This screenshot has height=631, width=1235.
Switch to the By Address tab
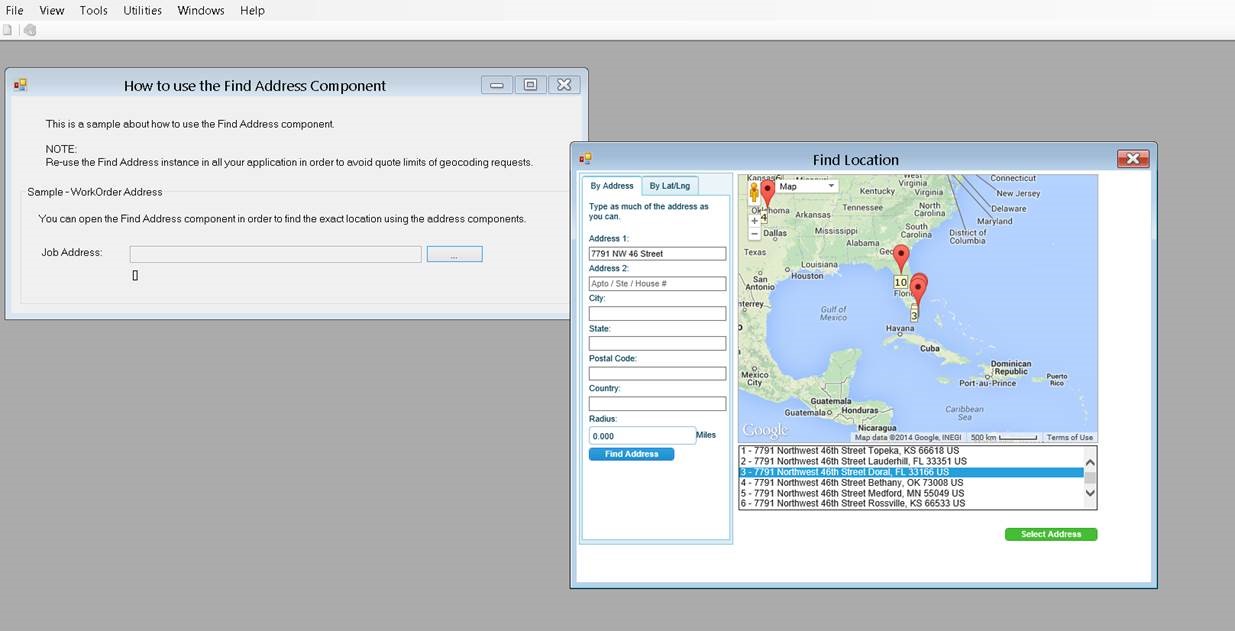(x=612, y=185)
